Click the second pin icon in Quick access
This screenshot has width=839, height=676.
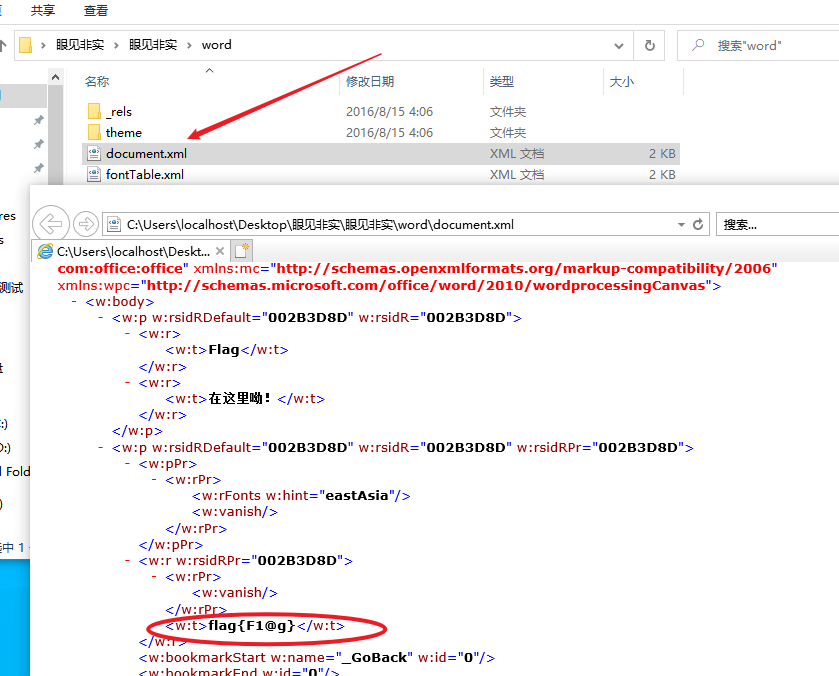(x=39, y=144)
